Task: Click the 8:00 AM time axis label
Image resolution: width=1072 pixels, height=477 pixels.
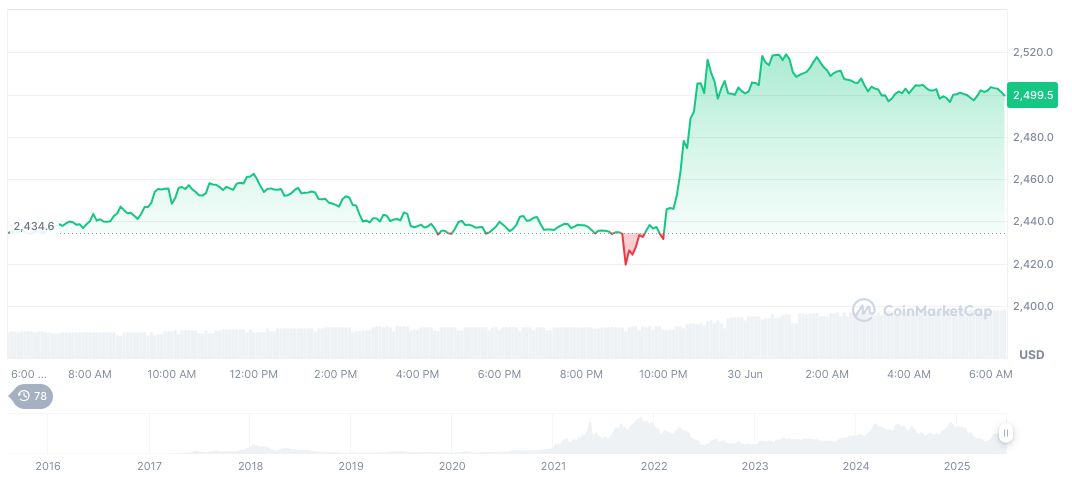Action: pos(90,374)
